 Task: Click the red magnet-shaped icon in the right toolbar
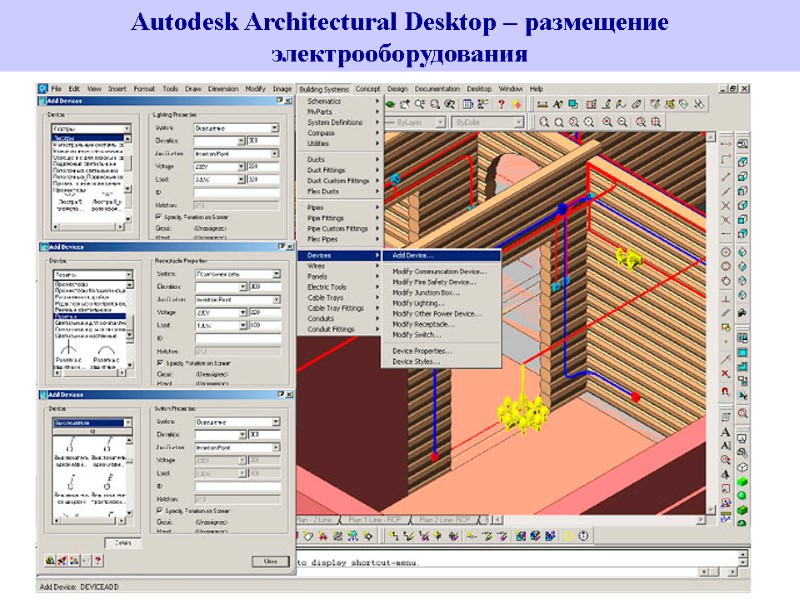click(x=726, y=392)
